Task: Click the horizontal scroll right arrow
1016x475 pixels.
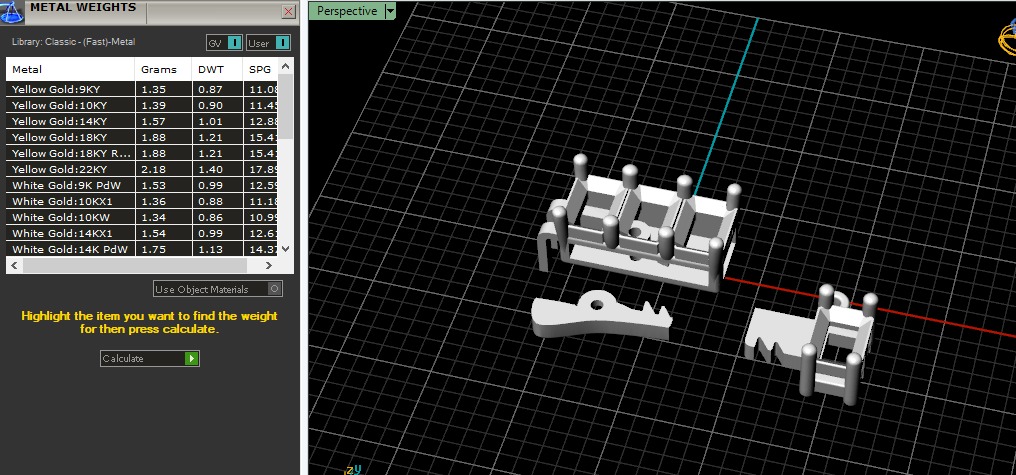Action: point(270,266)
